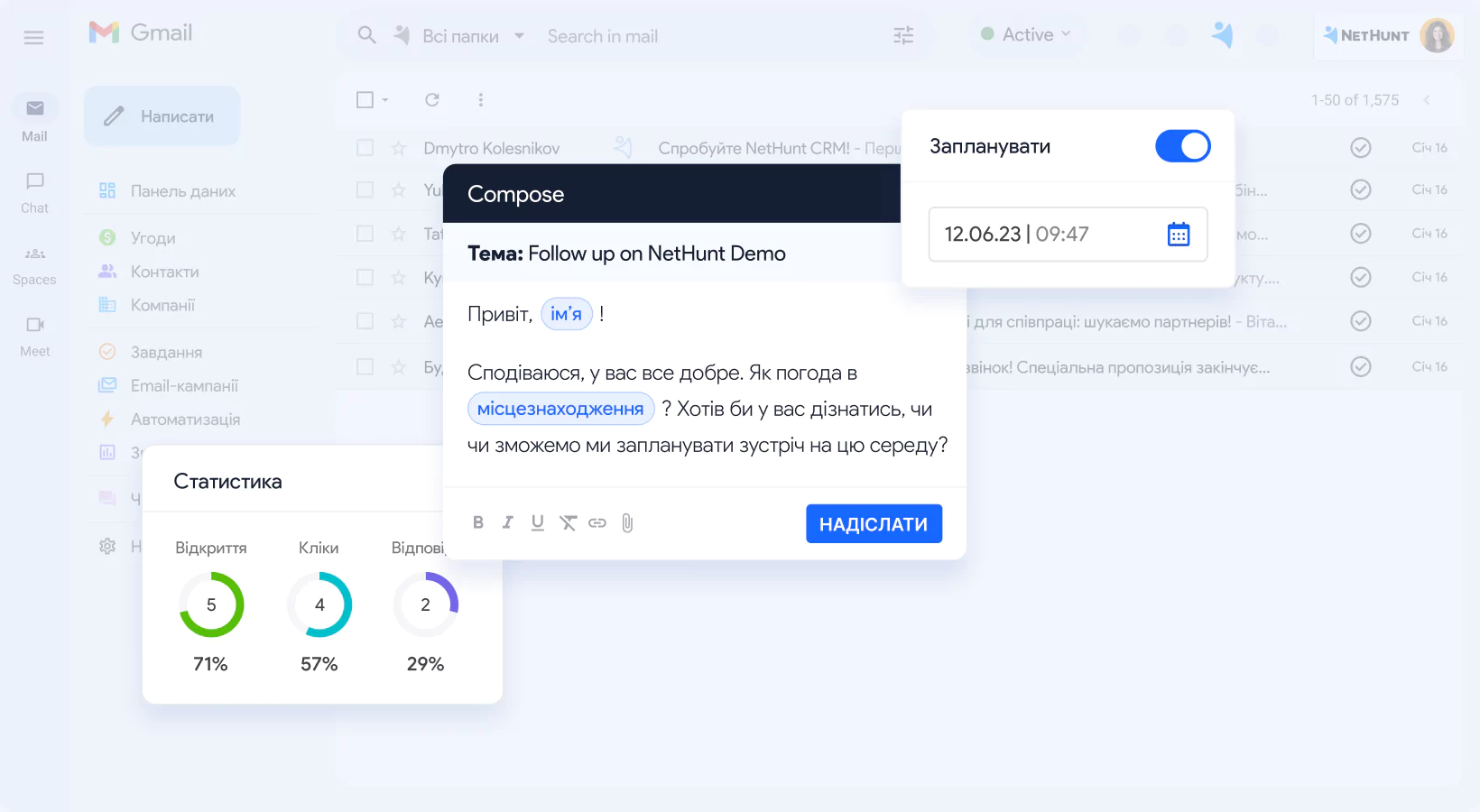Expand the select-all dropdown arrow
1480x812 pixels.
coord(385,99)
